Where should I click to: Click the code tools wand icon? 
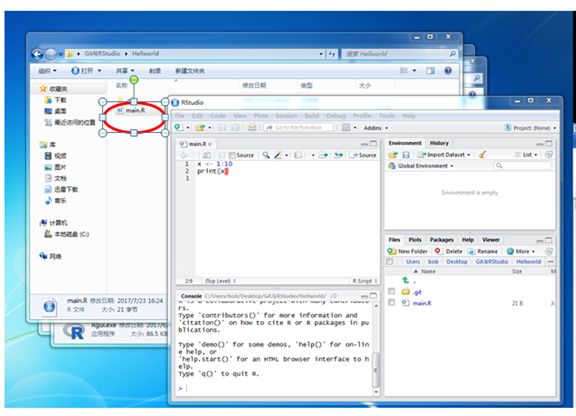pyautogui.click(x=278, y=155)
